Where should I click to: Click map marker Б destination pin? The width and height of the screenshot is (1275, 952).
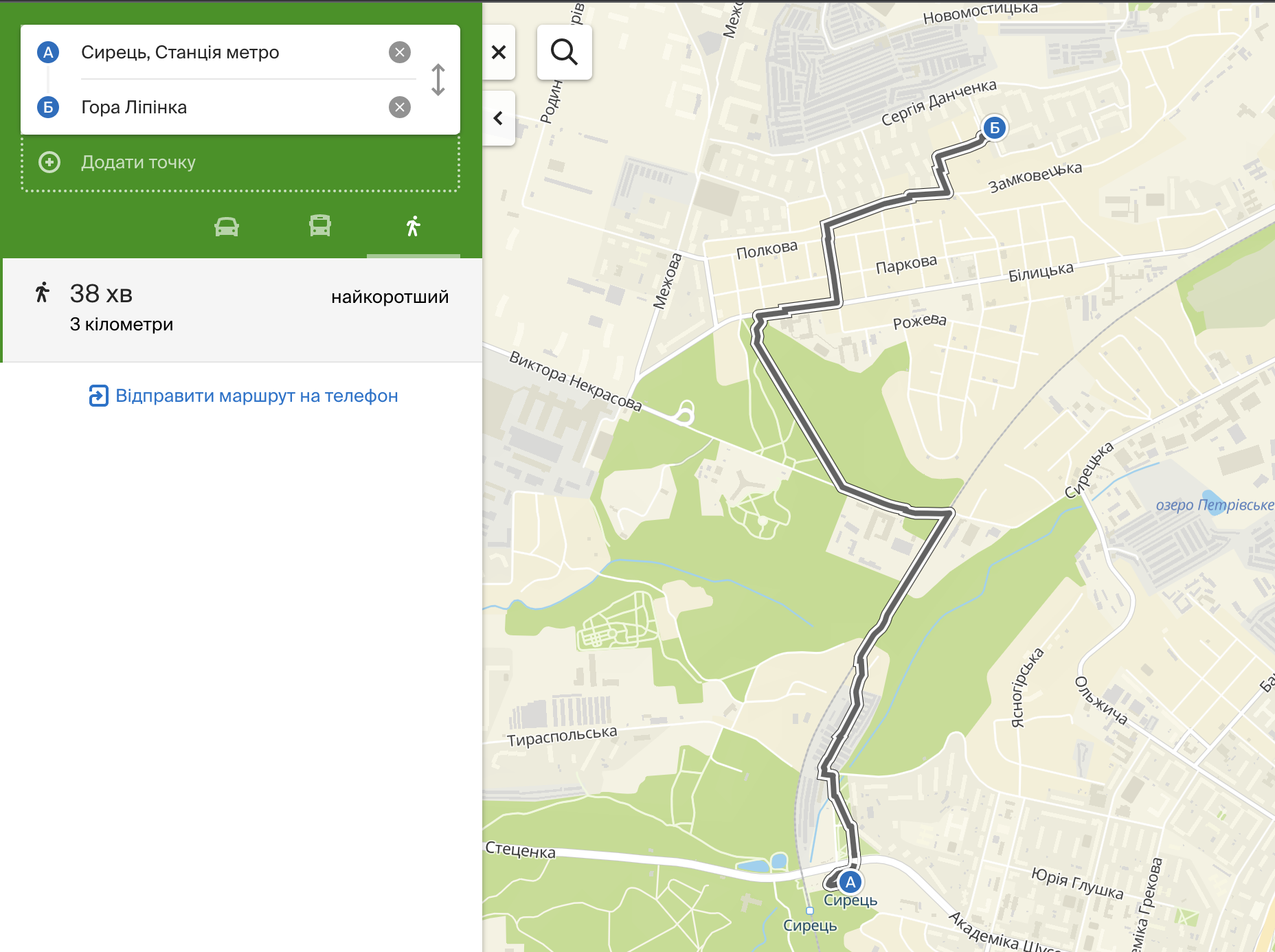pyautogui.click(x=994, y=128)
